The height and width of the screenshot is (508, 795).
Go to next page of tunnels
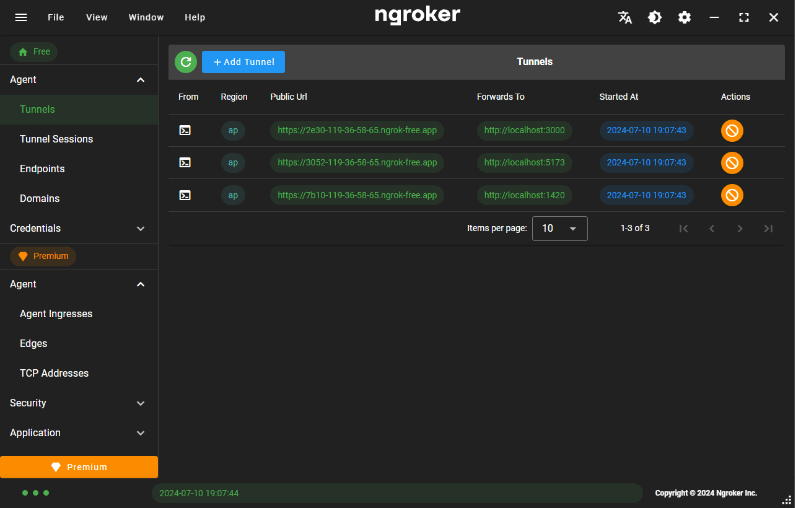pos(740,229)
